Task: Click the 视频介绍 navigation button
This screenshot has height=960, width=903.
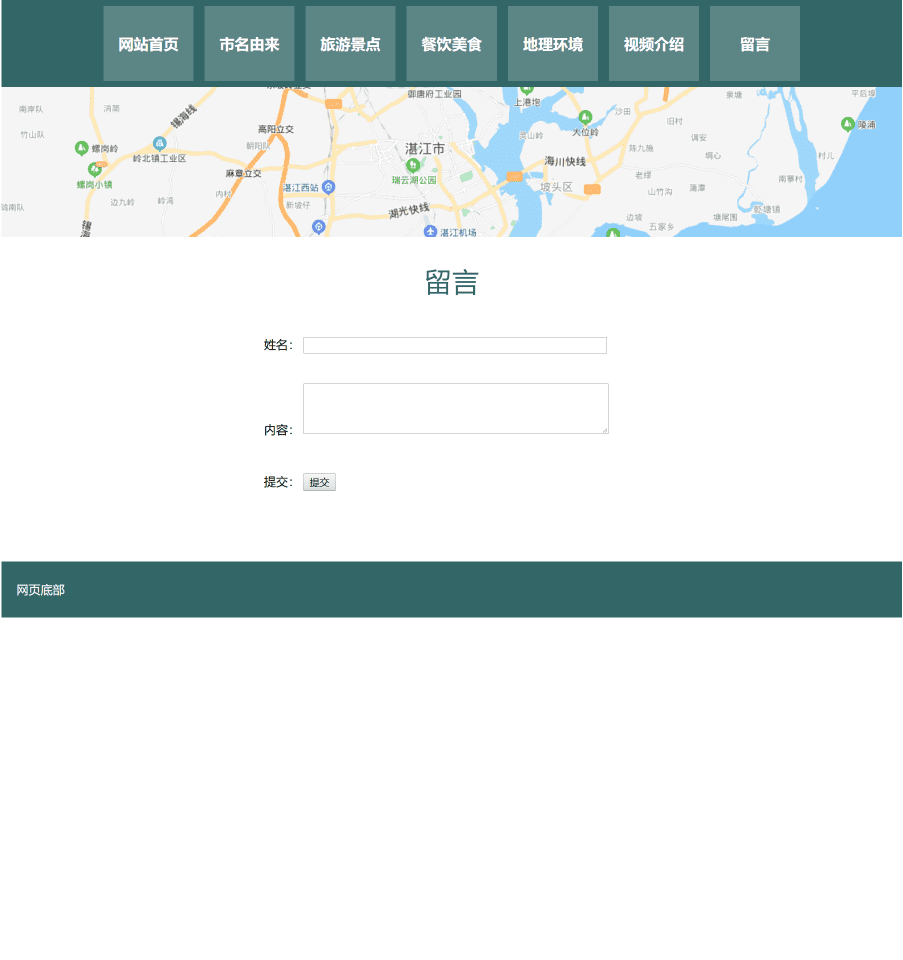Action: point(653,43)
